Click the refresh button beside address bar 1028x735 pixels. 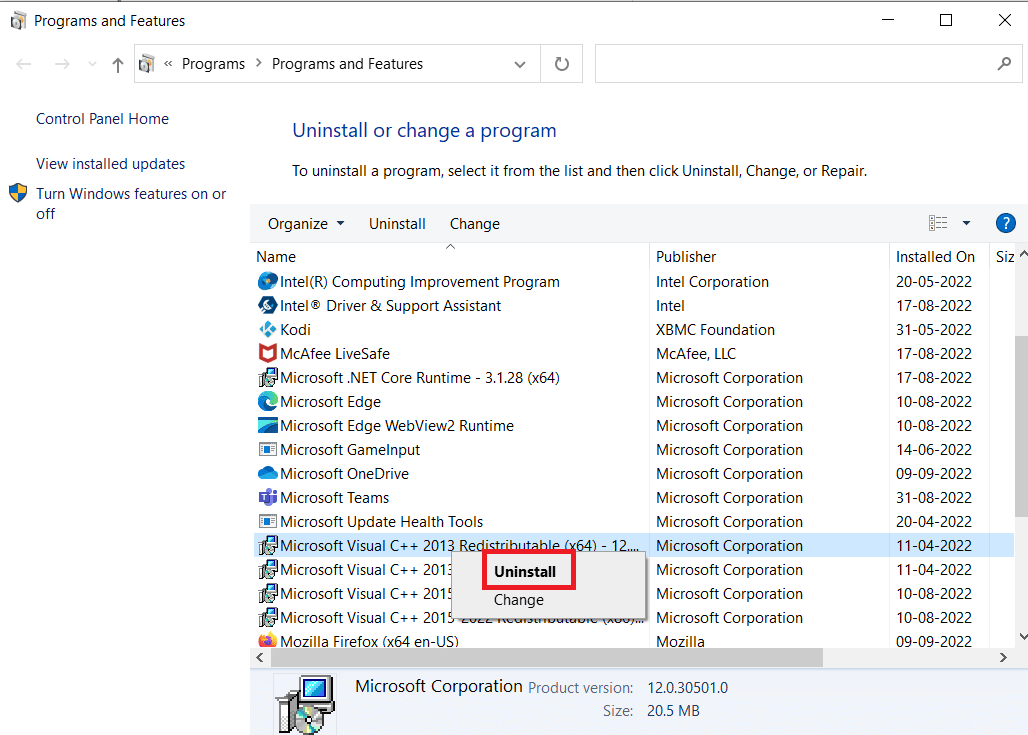coord(562,64)
